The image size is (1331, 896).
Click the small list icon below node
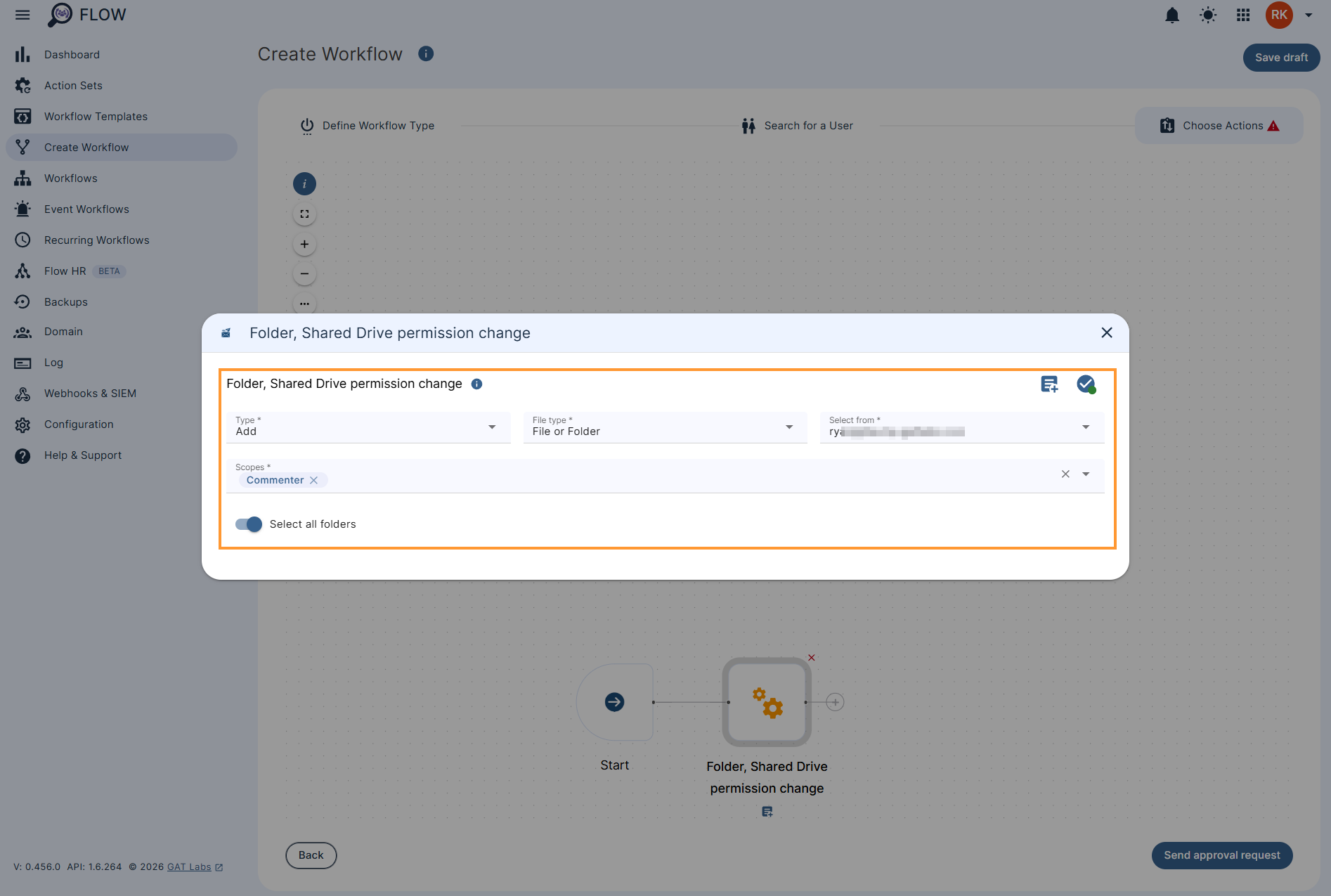(x=767, y=812)
